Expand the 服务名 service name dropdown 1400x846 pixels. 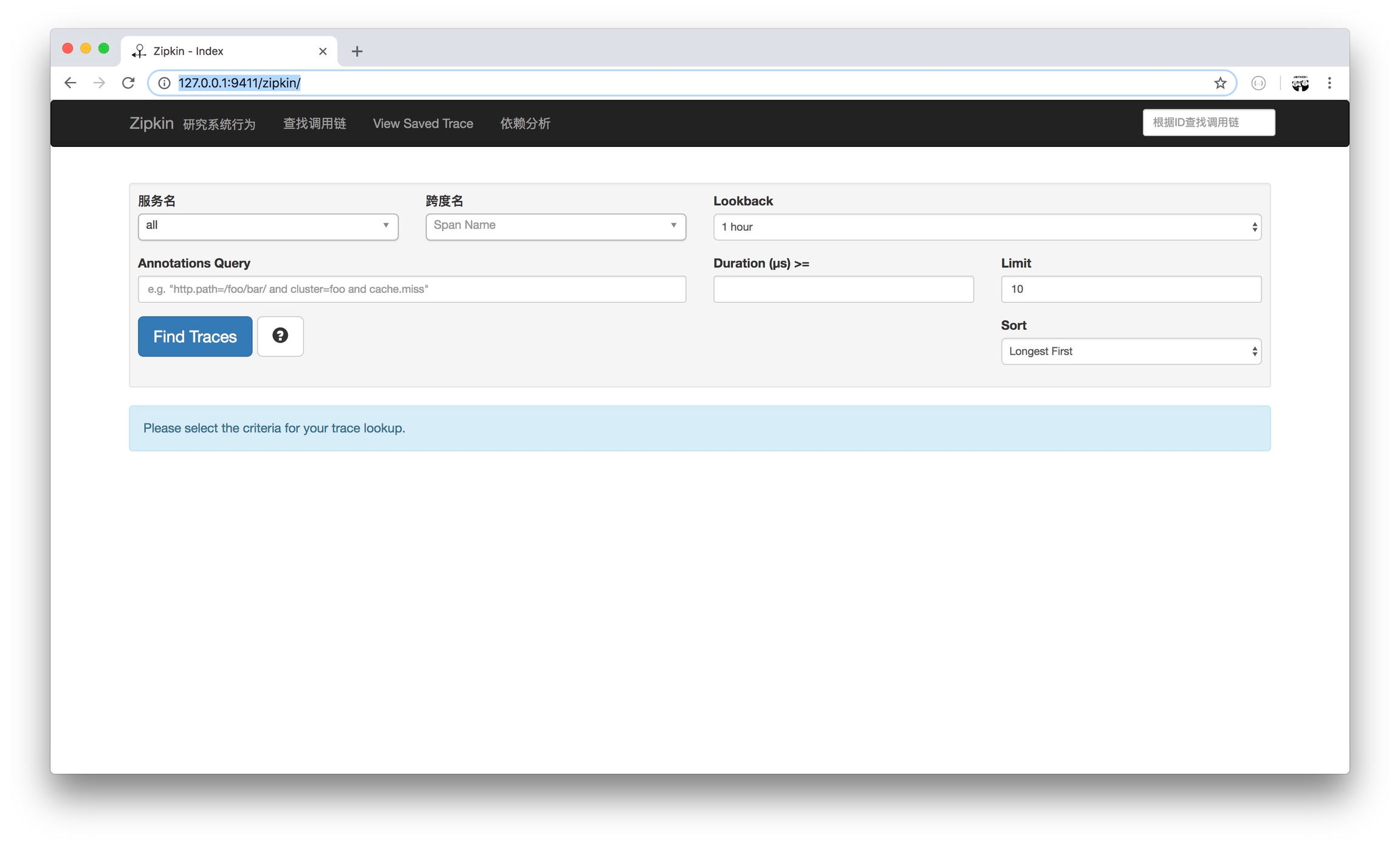(268, 226)
